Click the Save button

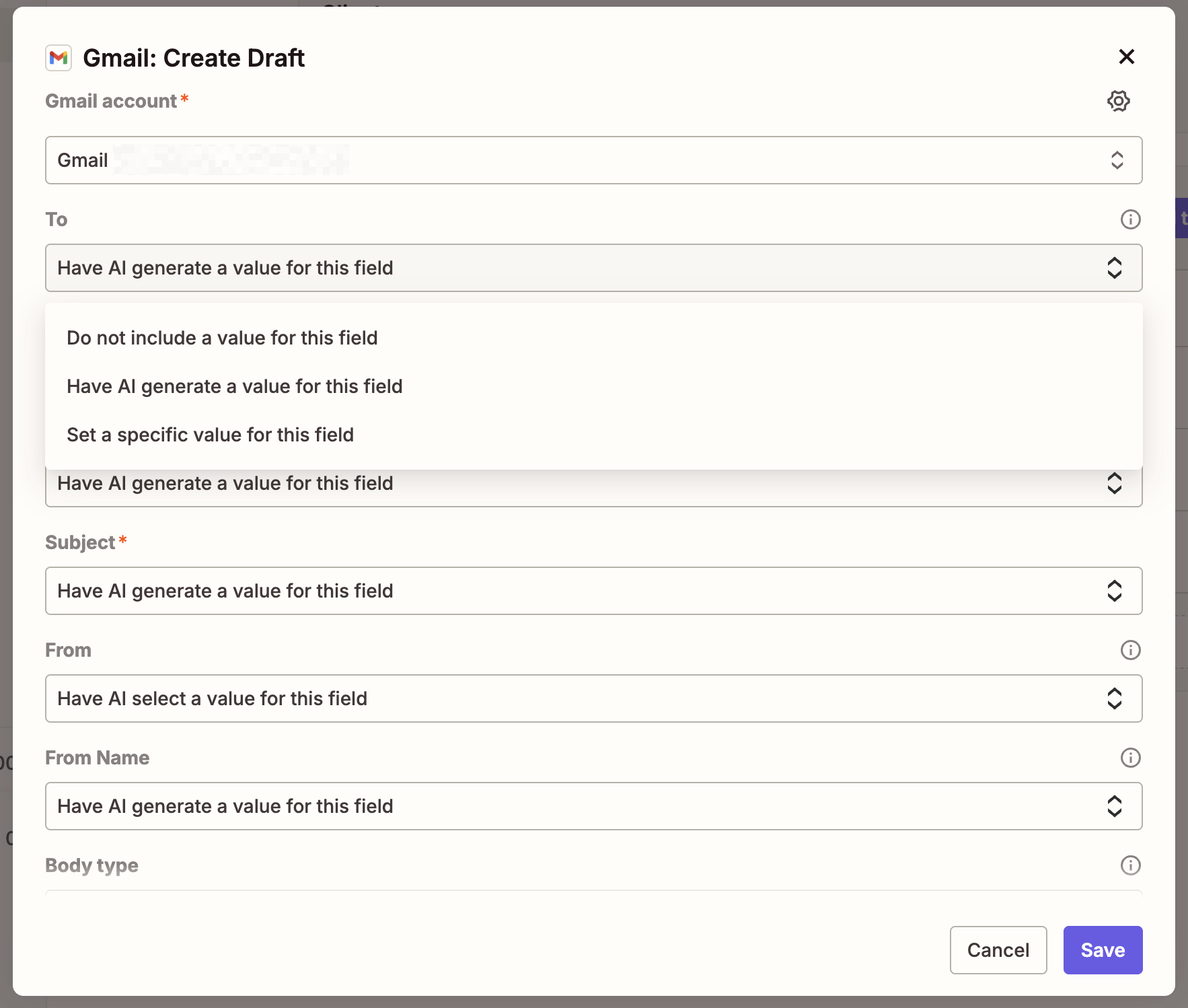tap(1102, 949)
